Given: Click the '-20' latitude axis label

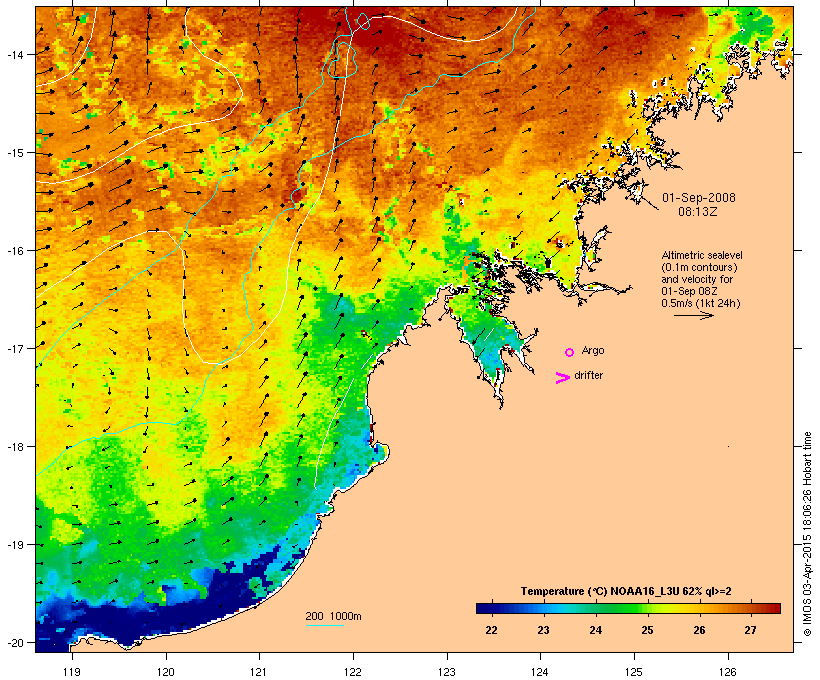Looking at the screenshot, I should tap(14, 642).
